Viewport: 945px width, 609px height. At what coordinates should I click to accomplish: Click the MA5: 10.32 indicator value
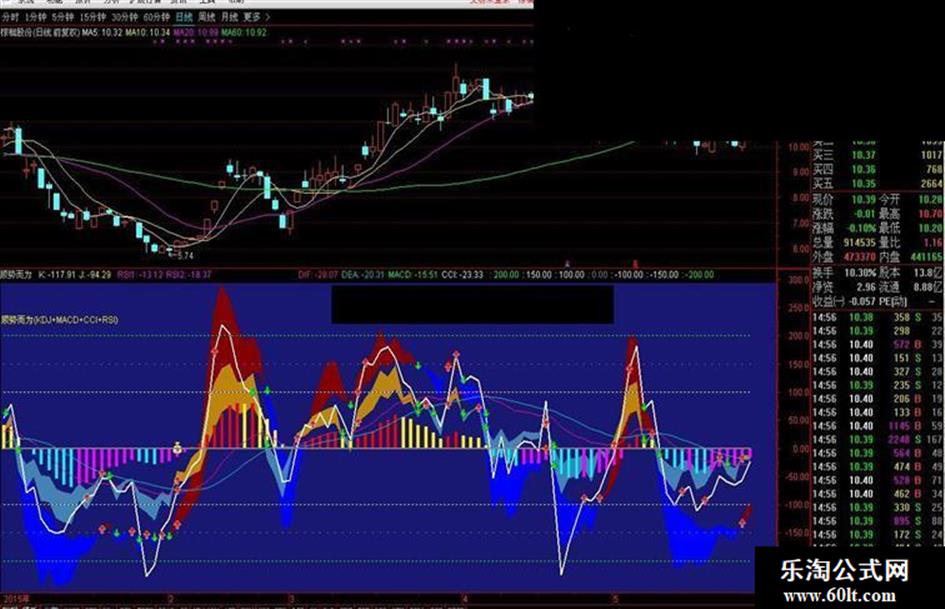tap(102, 33)
